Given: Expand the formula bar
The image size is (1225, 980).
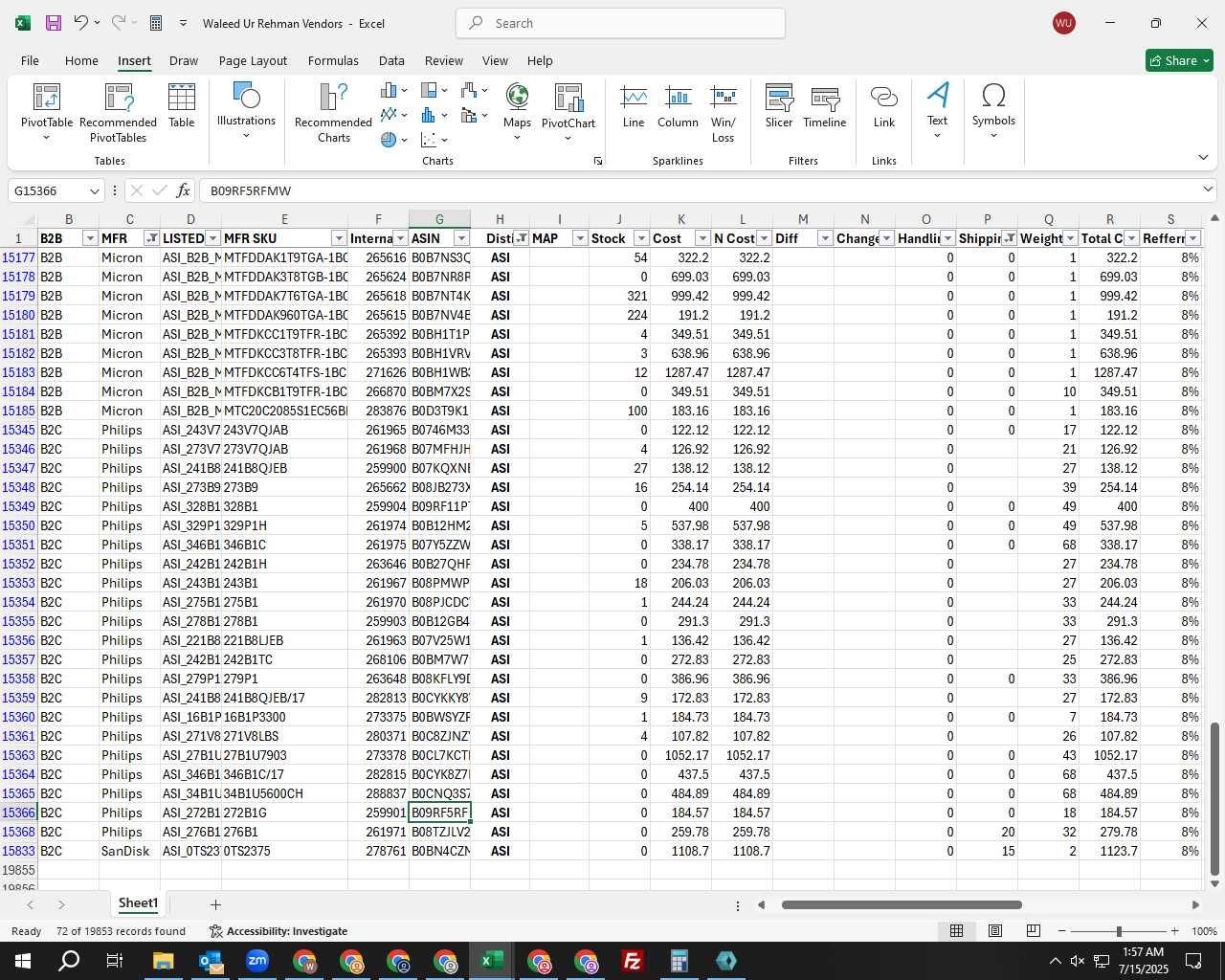Looking at the screenshot, I should click(1208, 189).
